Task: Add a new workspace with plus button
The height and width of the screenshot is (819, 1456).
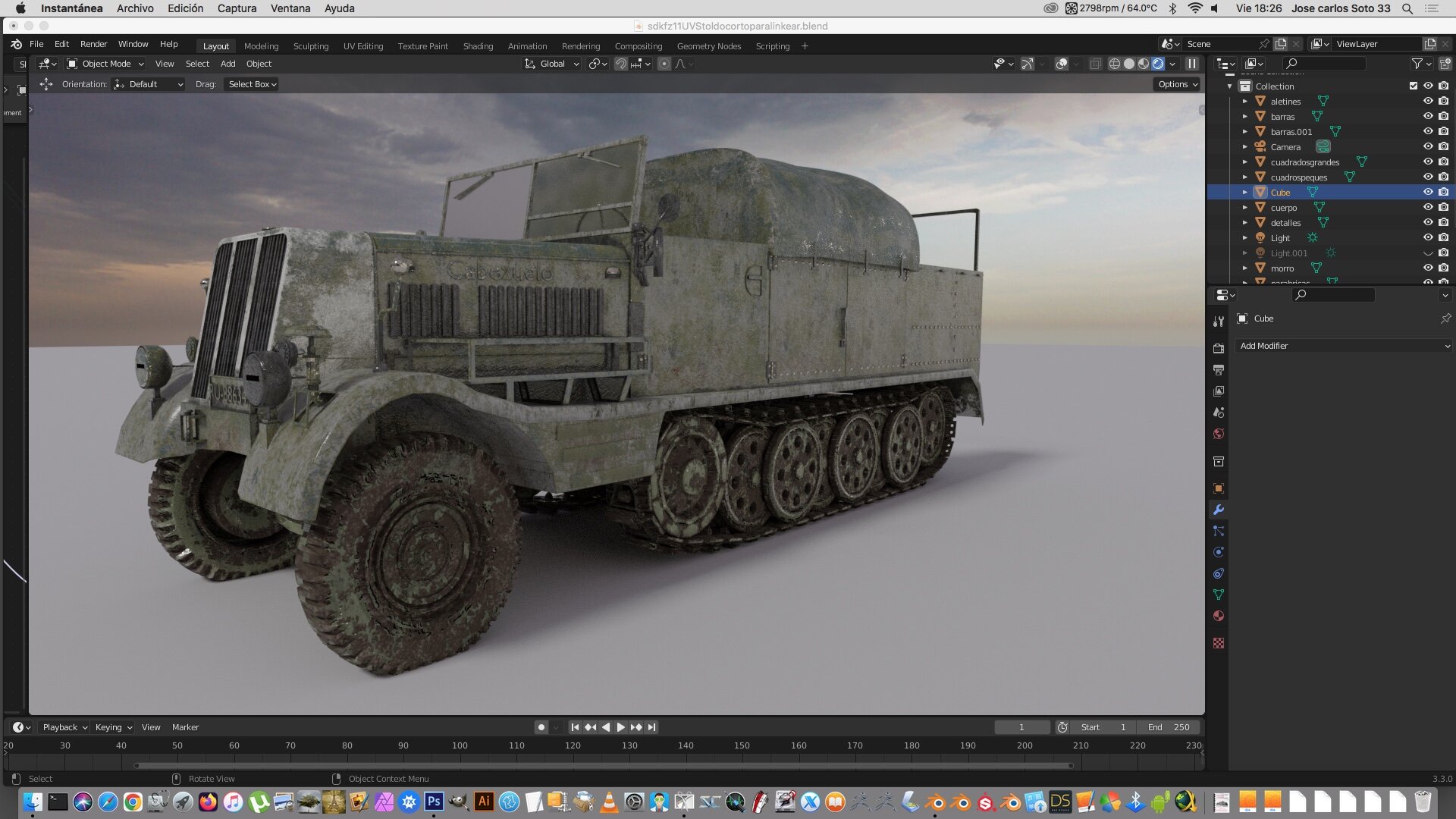Action: (805, 46)
